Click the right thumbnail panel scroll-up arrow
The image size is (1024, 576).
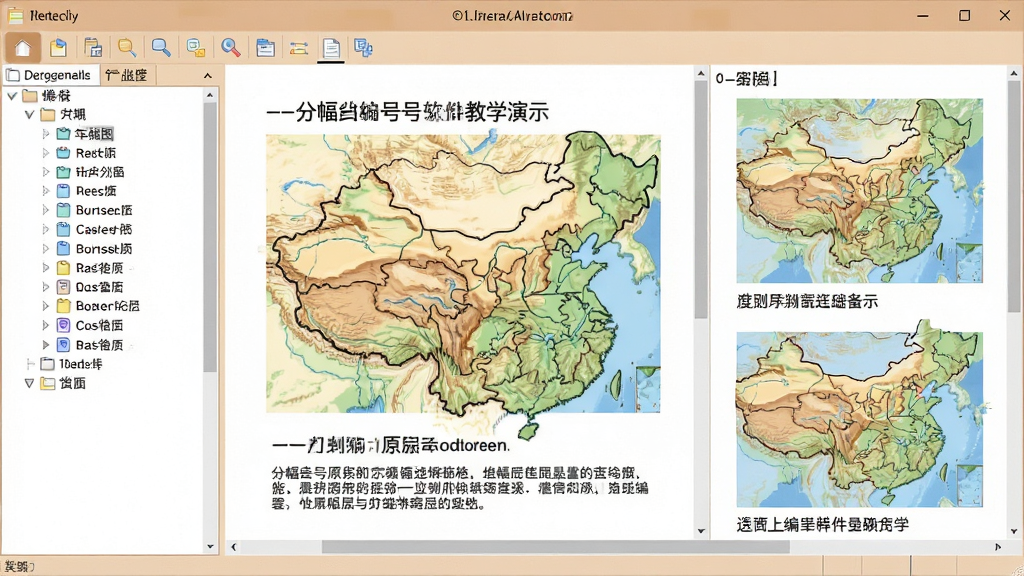[1014, 73]
